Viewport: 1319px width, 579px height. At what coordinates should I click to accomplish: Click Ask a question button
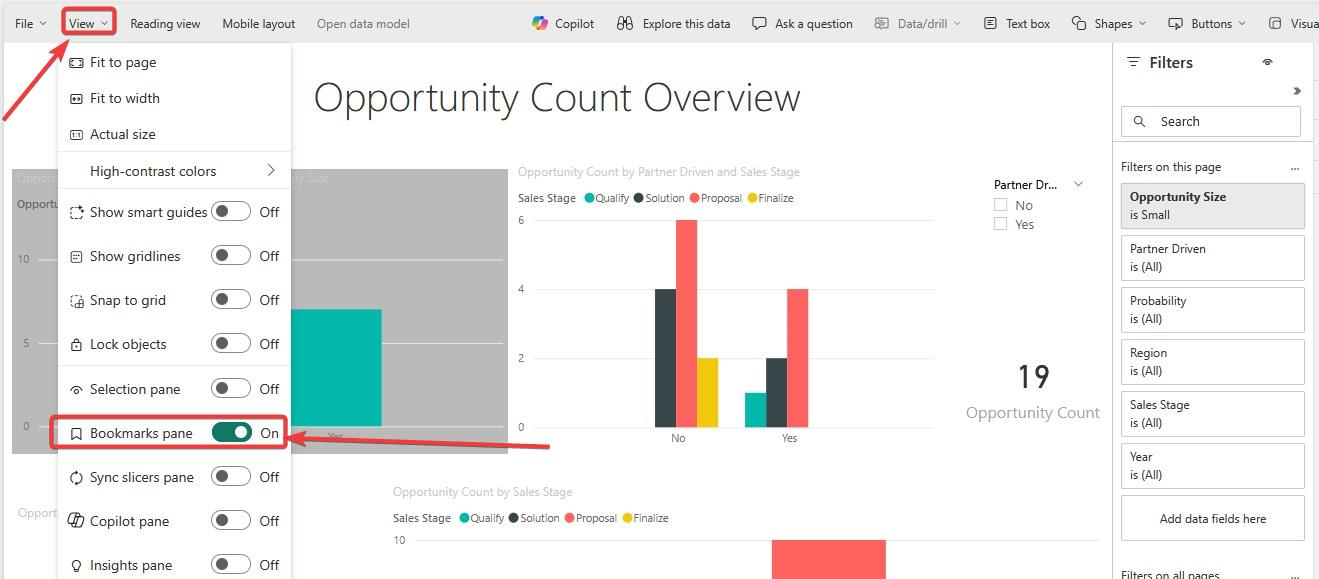pos(802,23)
